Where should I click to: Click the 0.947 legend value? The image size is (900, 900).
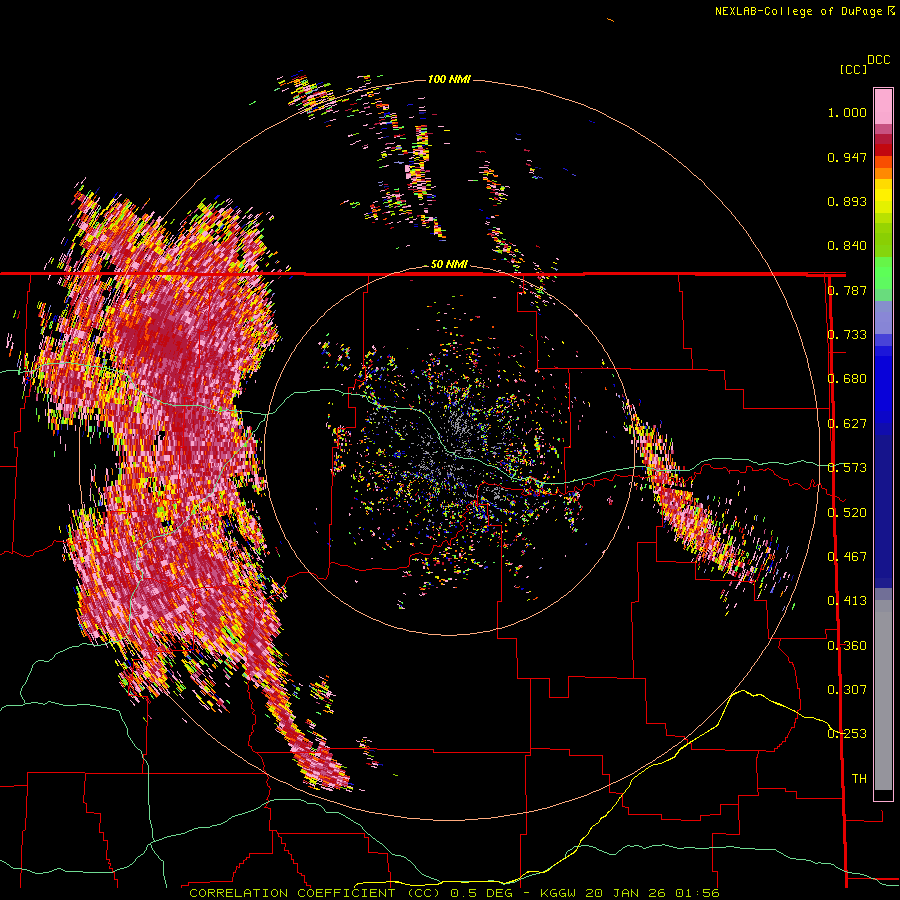pyautogui.click(x=847, y=157)
